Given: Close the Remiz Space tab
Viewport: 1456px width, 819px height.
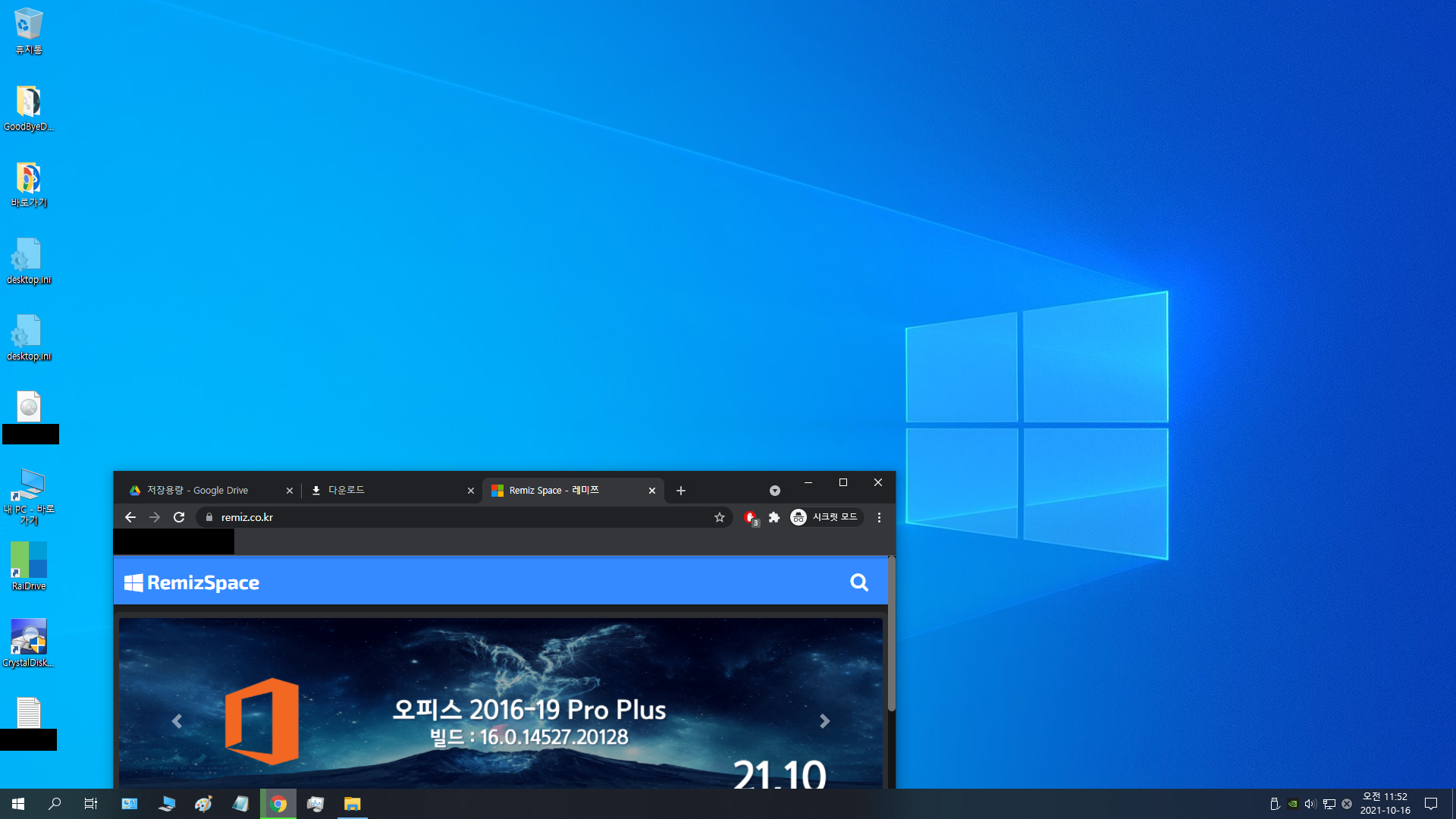Looking at the screenshot, I should click(x=651, y=491).
